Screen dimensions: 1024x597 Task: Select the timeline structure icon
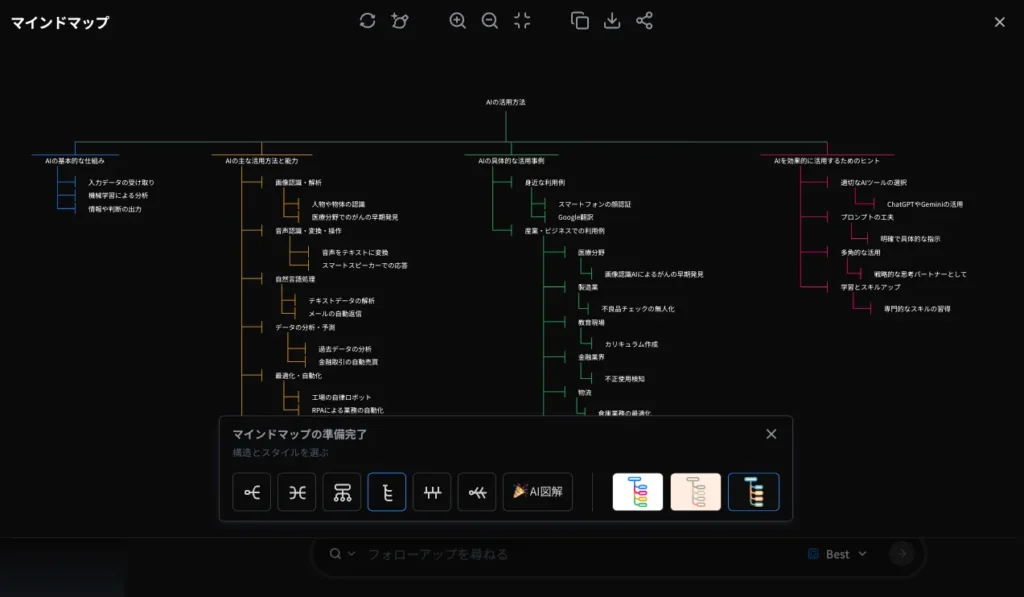[x=432, y=491]
